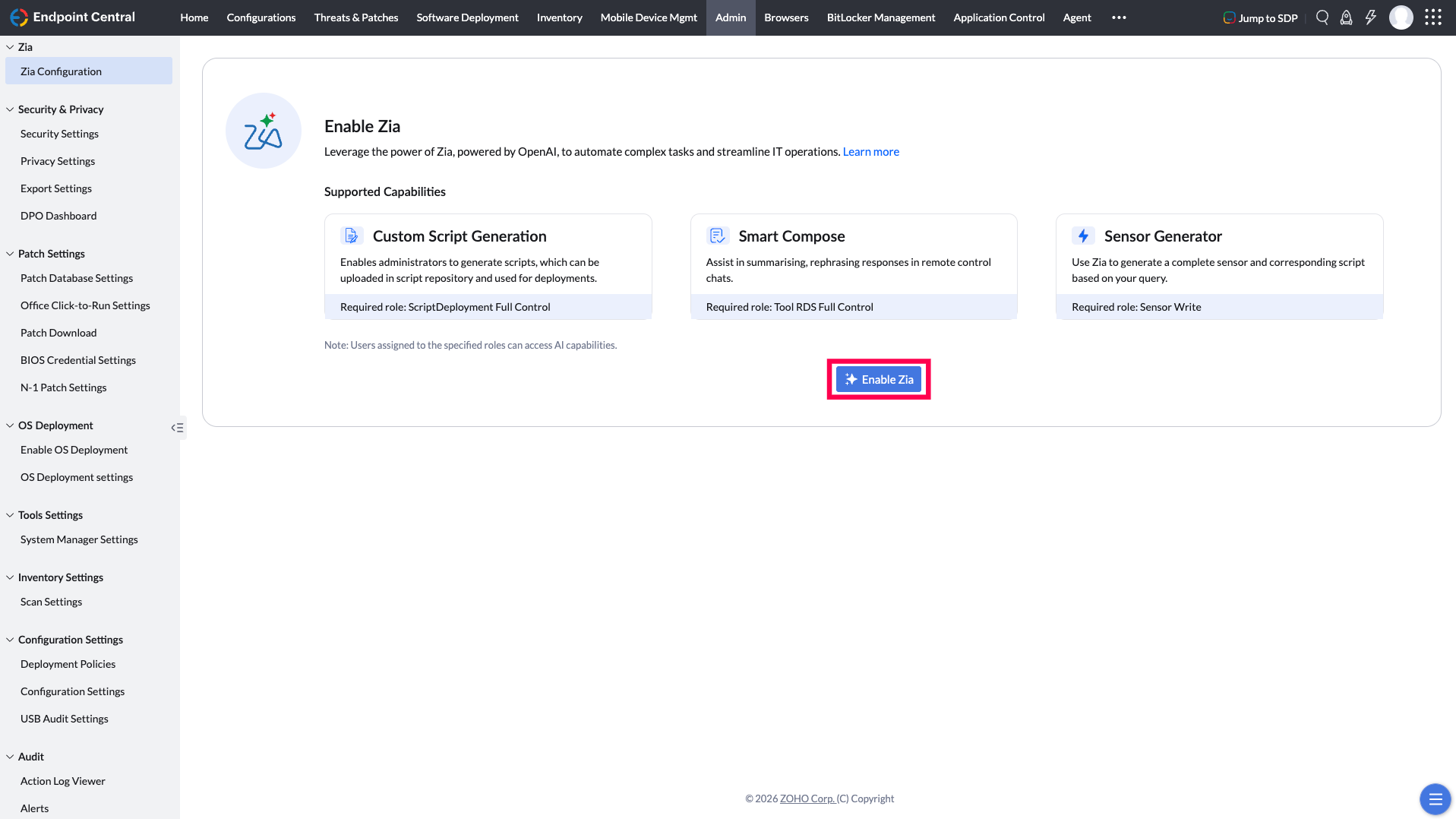The image size is (1456, 819).
Task: Open Action Log Viewer
Action: [63, 781]
